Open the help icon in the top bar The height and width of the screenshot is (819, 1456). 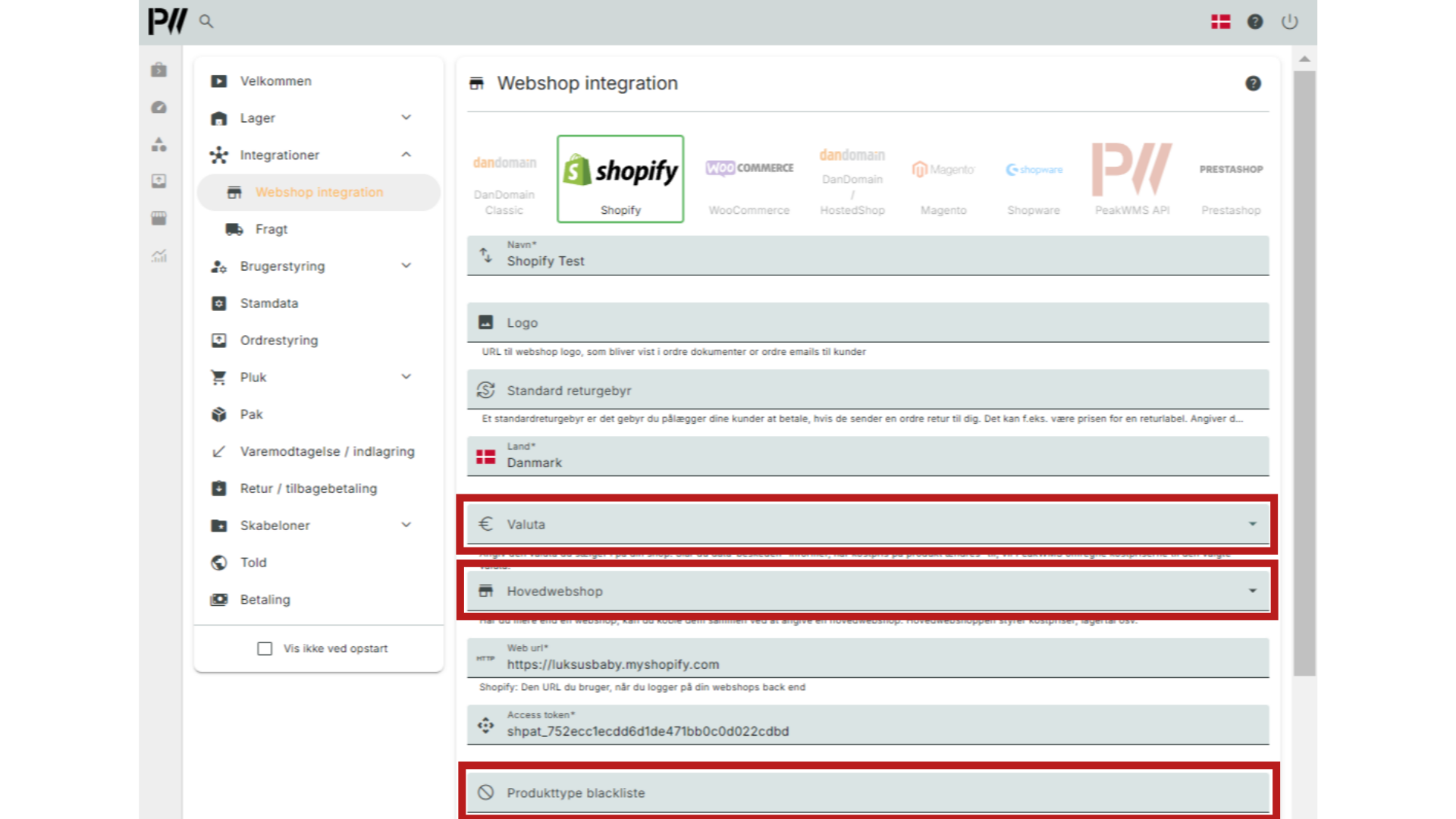tap(1255, 22)
